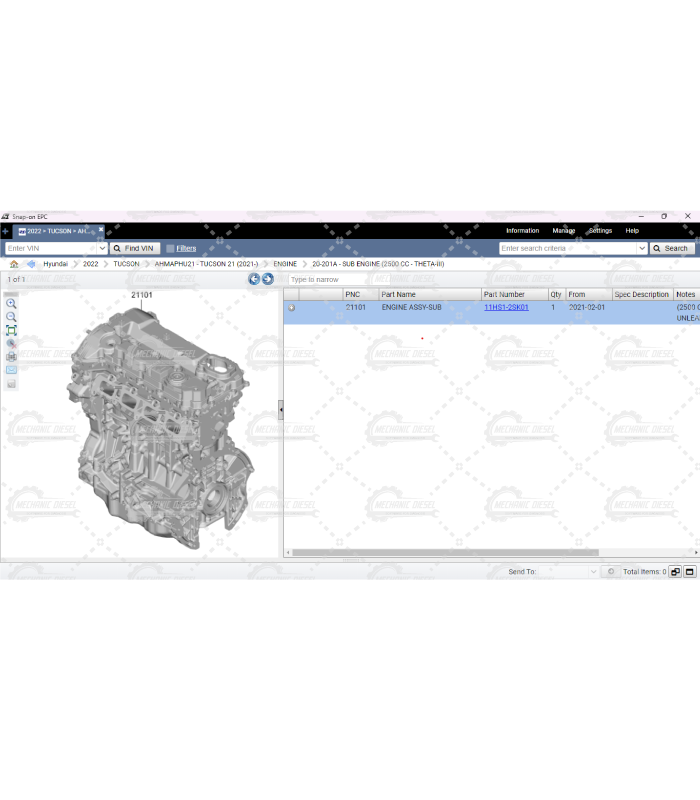Open part number 11HS1-2SK01 link
This screenshot has height=800, width=700.
[x=506, y=308]
